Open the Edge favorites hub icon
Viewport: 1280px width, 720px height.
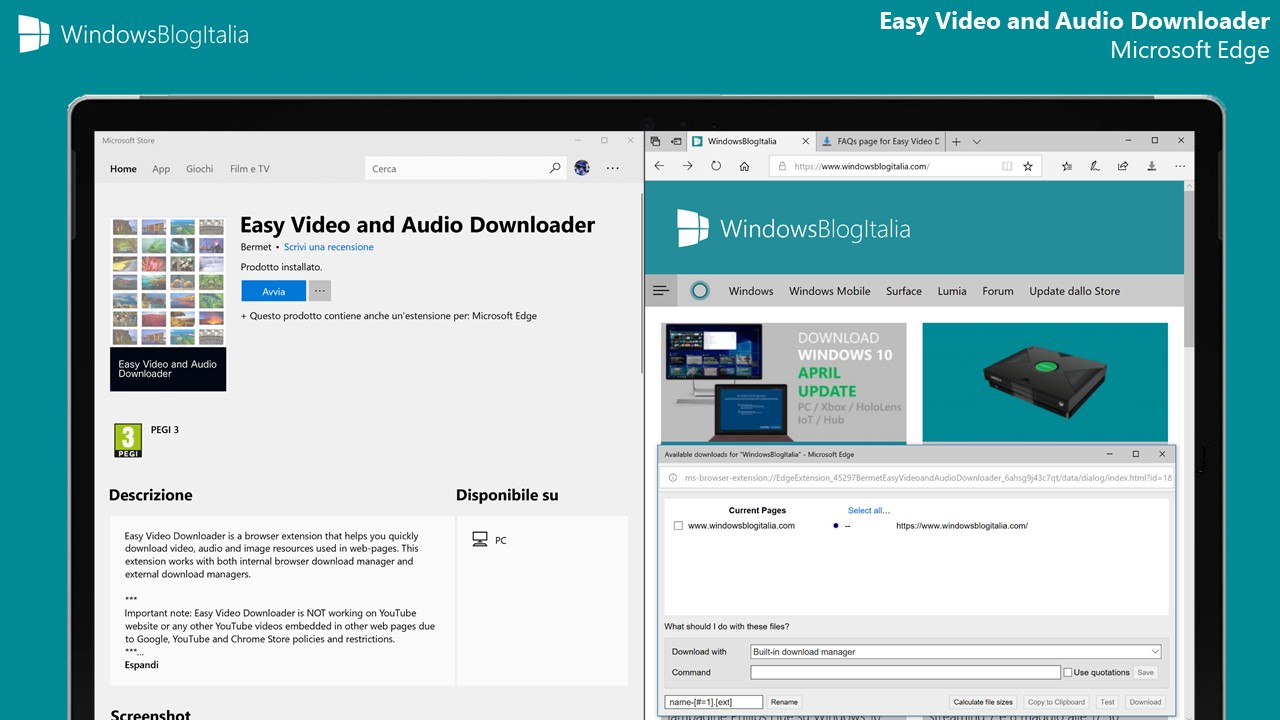point(1067,166)
